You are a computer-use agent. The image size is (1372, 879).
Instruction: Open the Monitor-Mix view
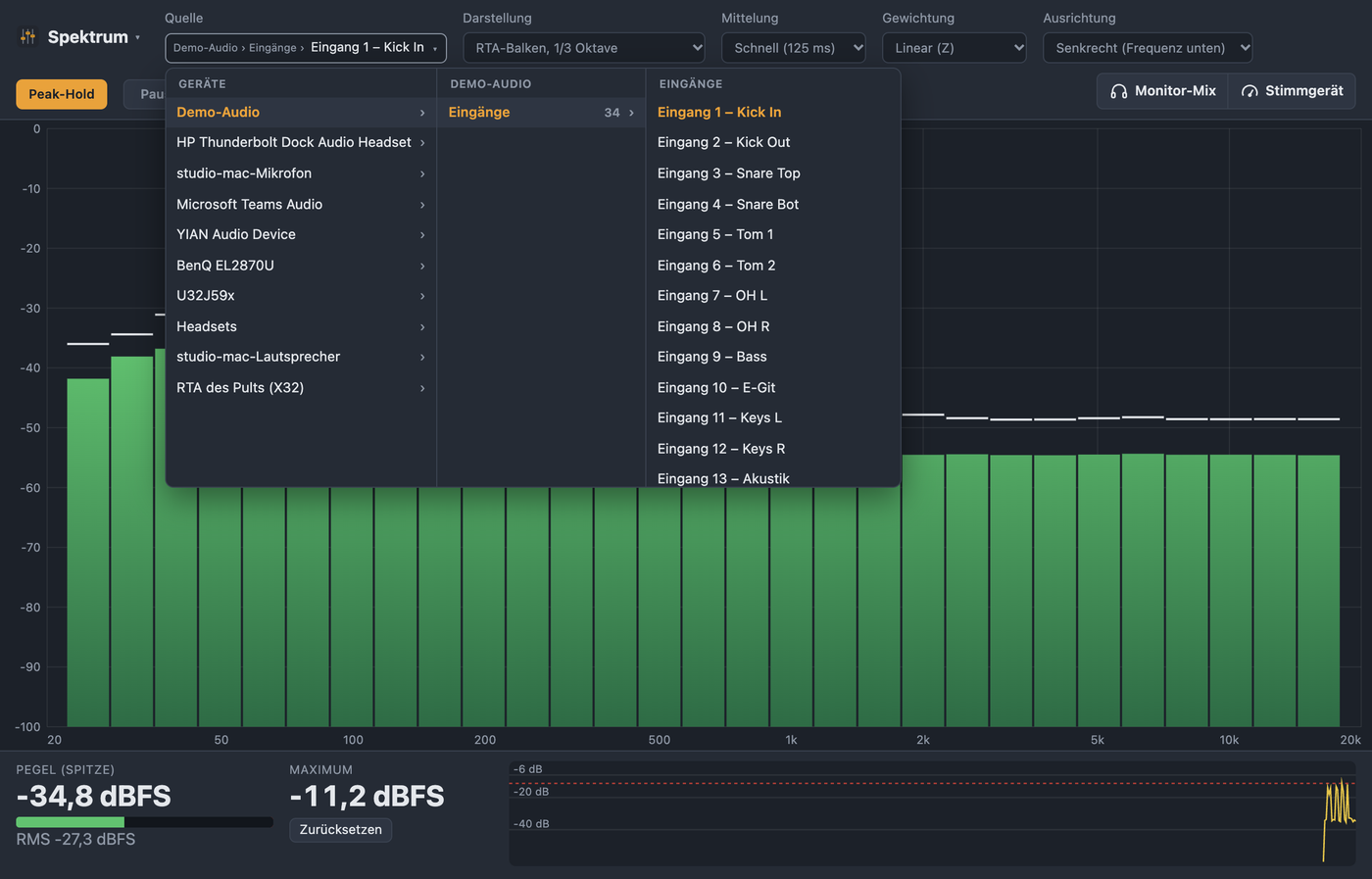click(x=1162, y=91)
